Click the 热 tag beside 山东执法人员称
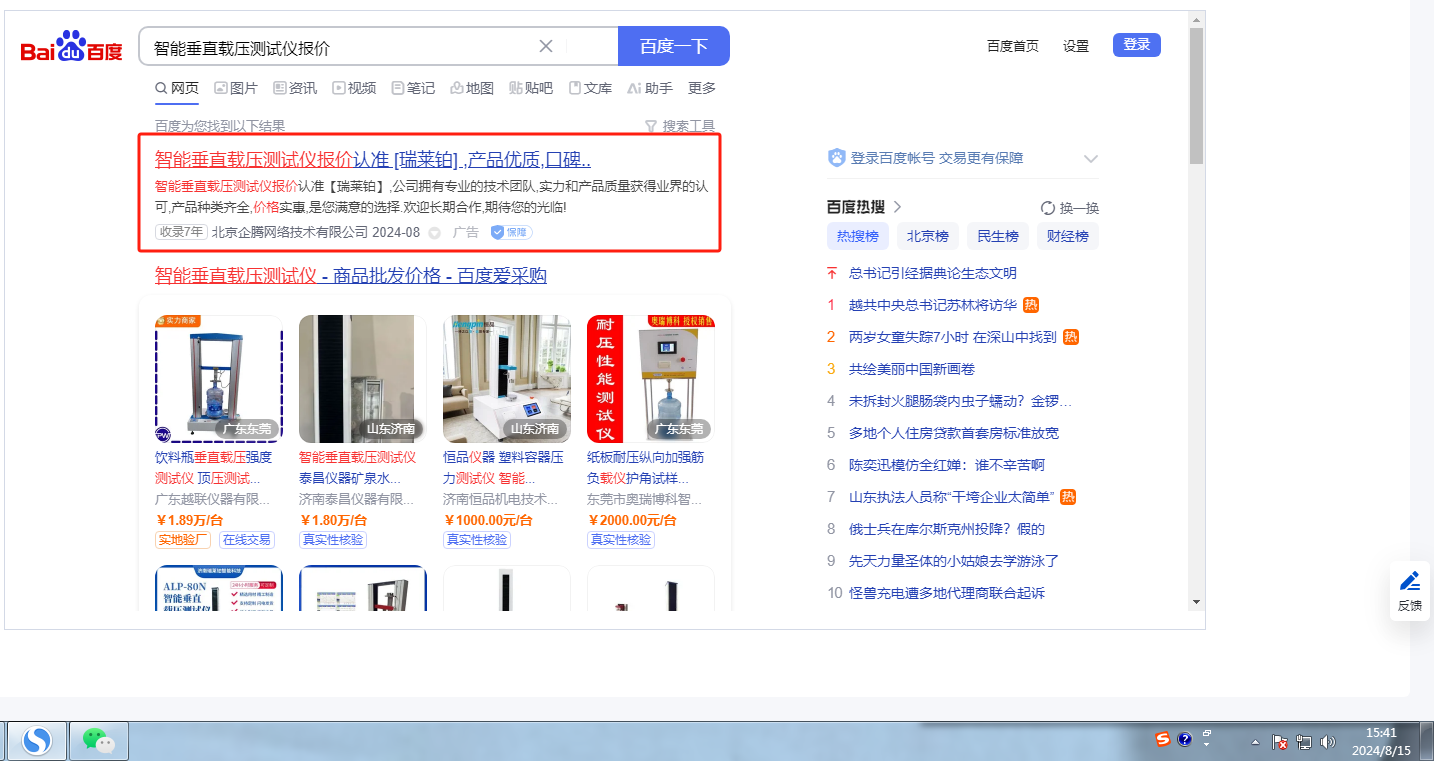Viewport: 1434px width, 761px height. 1068,497
